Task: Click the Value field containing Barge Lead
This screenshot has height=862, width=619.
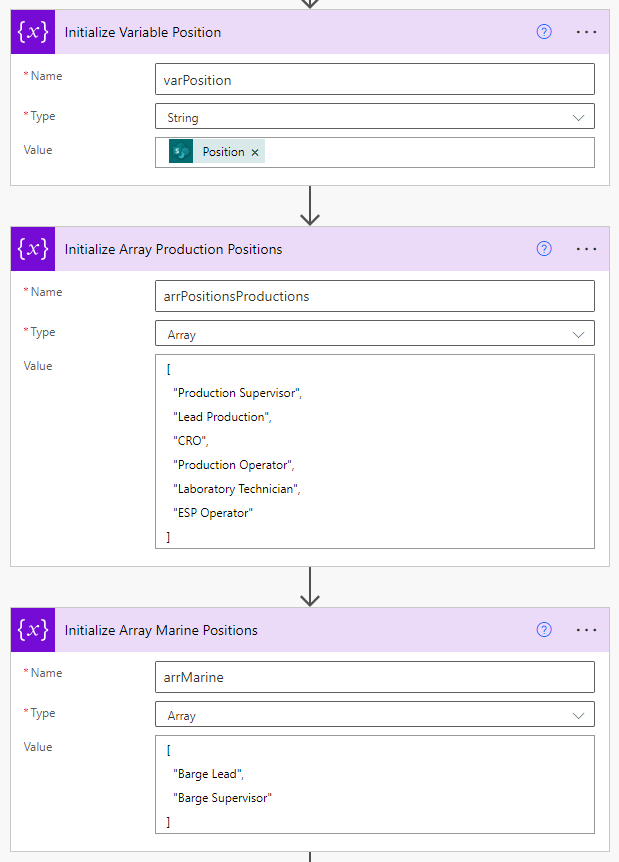Action: 374,785
